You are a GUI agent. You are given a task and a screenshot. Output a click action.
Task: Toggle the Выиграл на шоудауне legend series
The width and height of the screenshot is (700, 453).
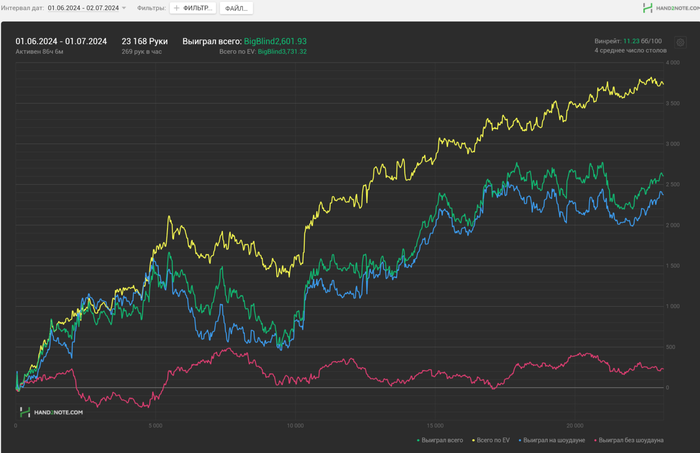tap(551, 440)
